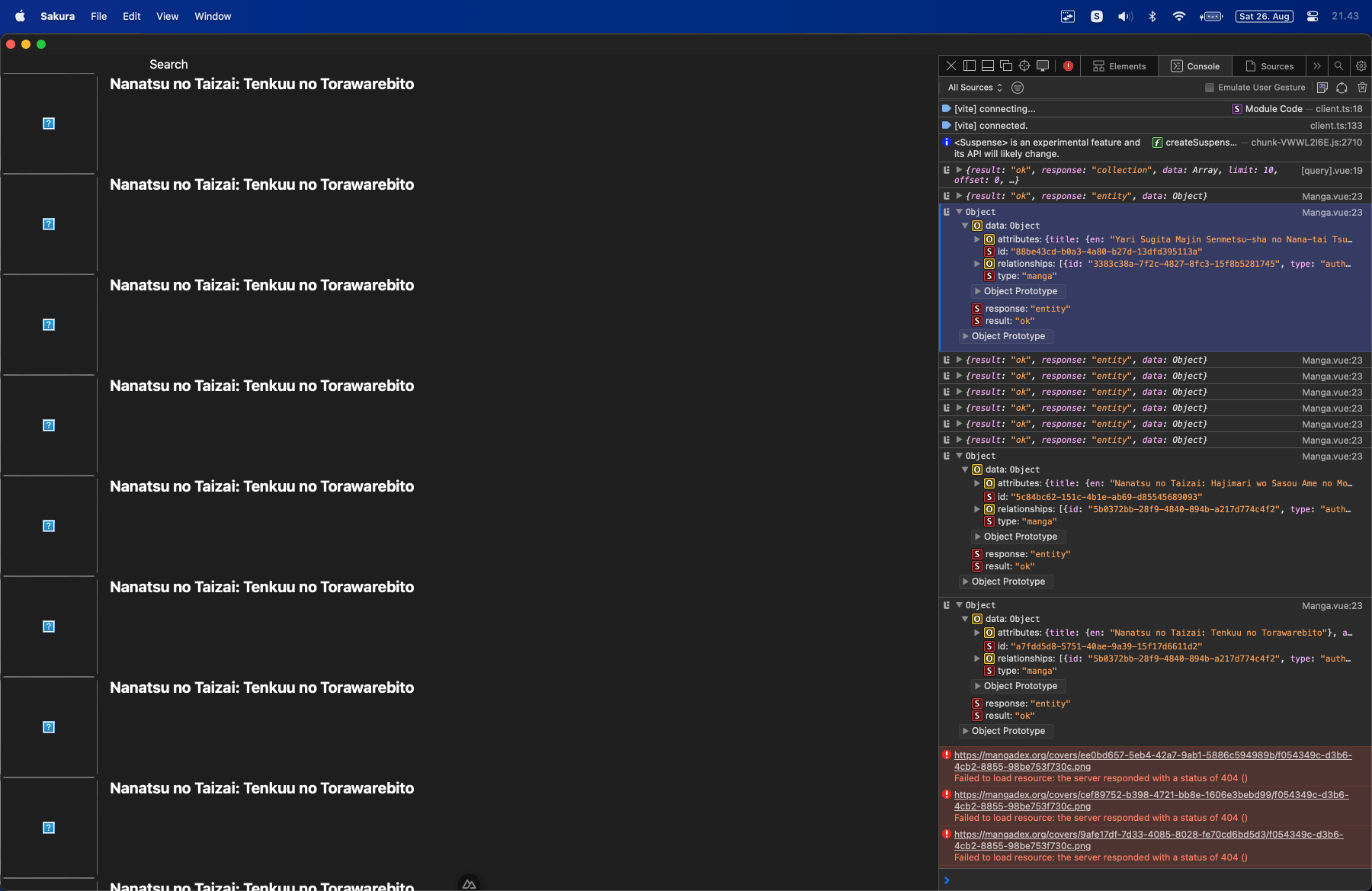This screenshot has height=891, width=1372.
Task: Click the red error icon for ee0bd657 cover failure
Action: (947, 755)
